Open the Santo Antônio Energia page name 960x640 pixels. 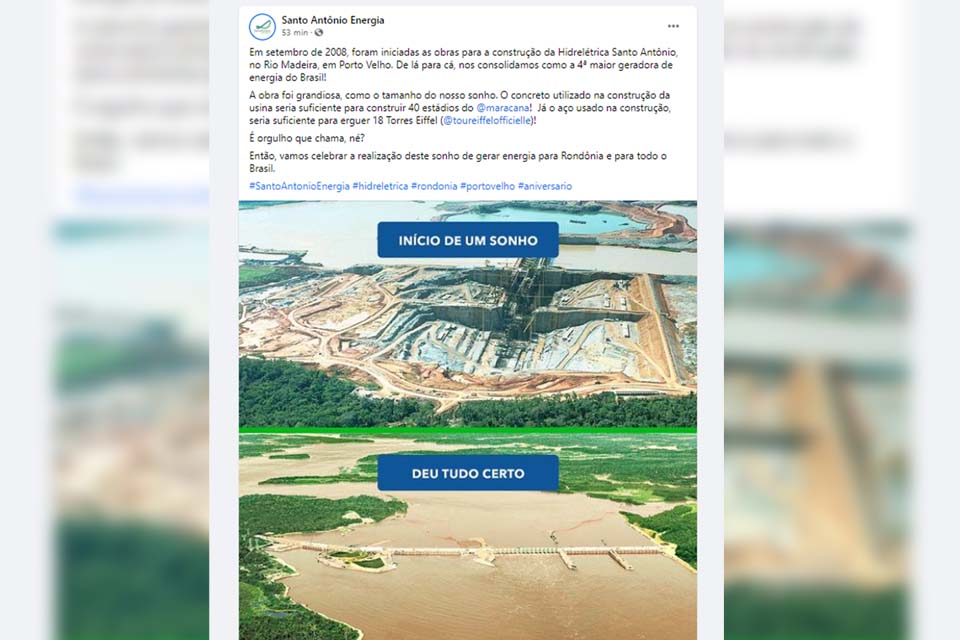pos(333,20)
